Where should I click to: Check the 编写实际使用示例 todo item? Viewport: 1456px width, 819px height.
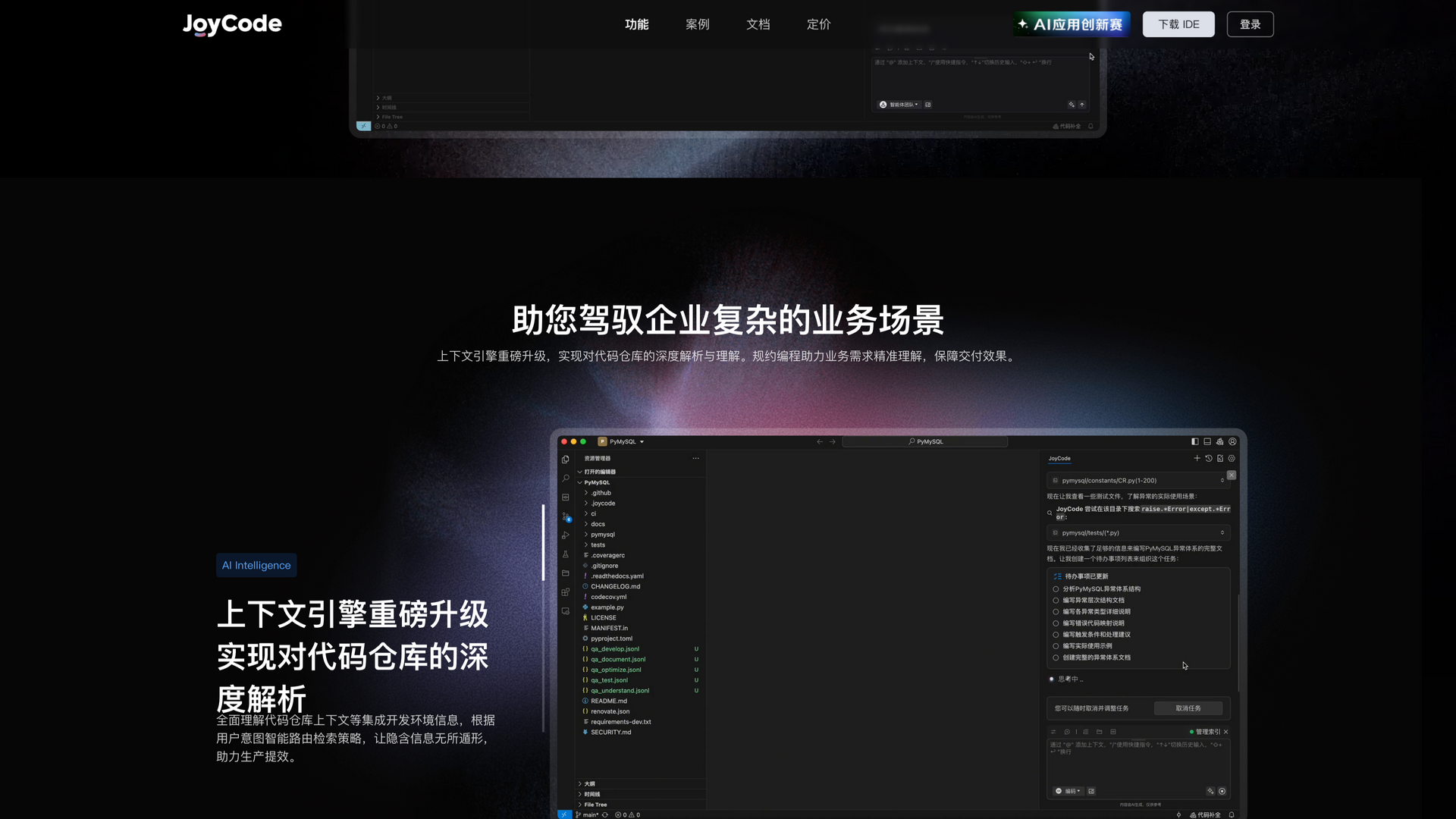1056,646
